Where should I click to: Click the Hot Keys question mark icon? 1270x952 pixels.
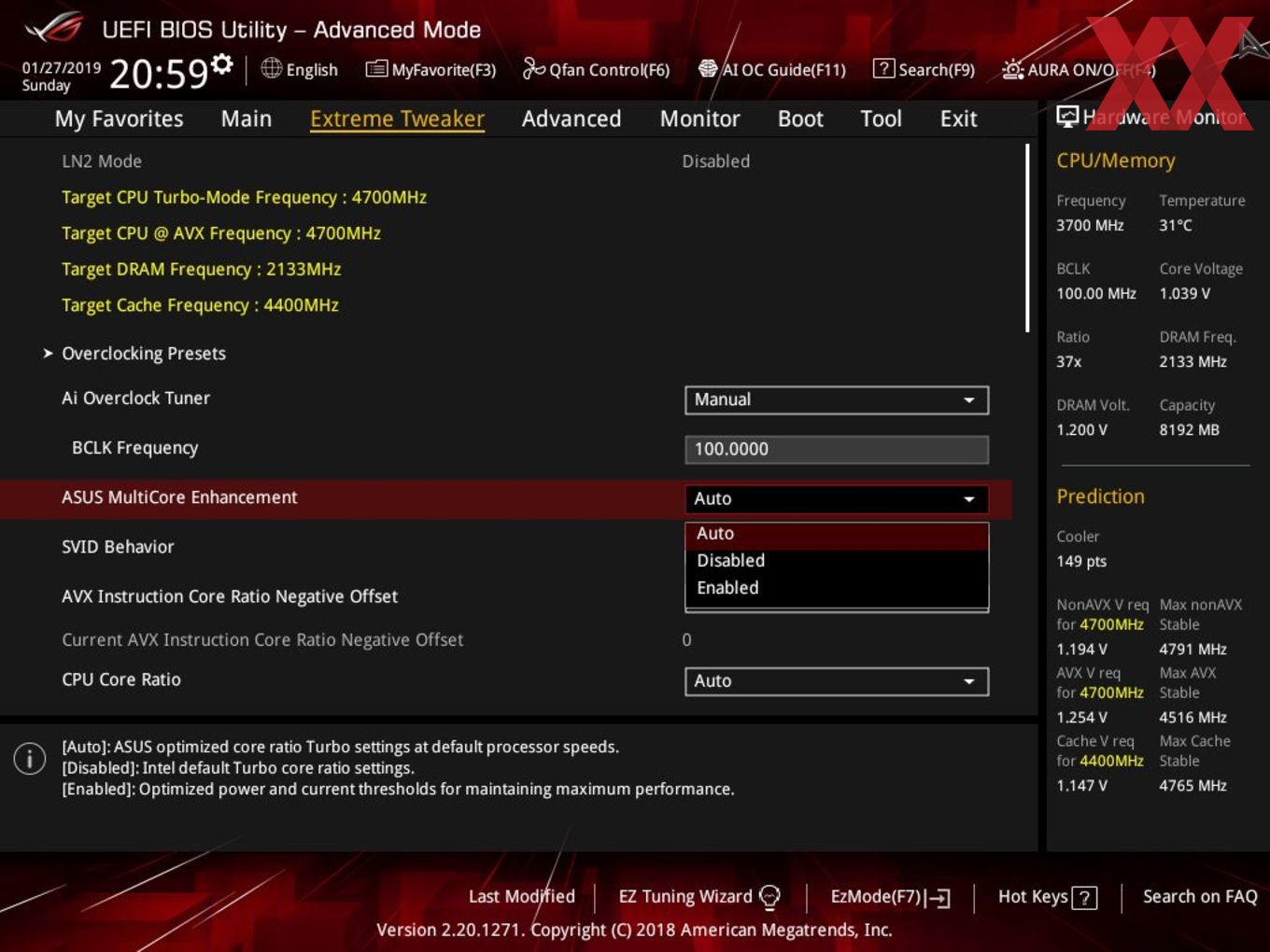pyautogui.click(x=1084, y=898)
